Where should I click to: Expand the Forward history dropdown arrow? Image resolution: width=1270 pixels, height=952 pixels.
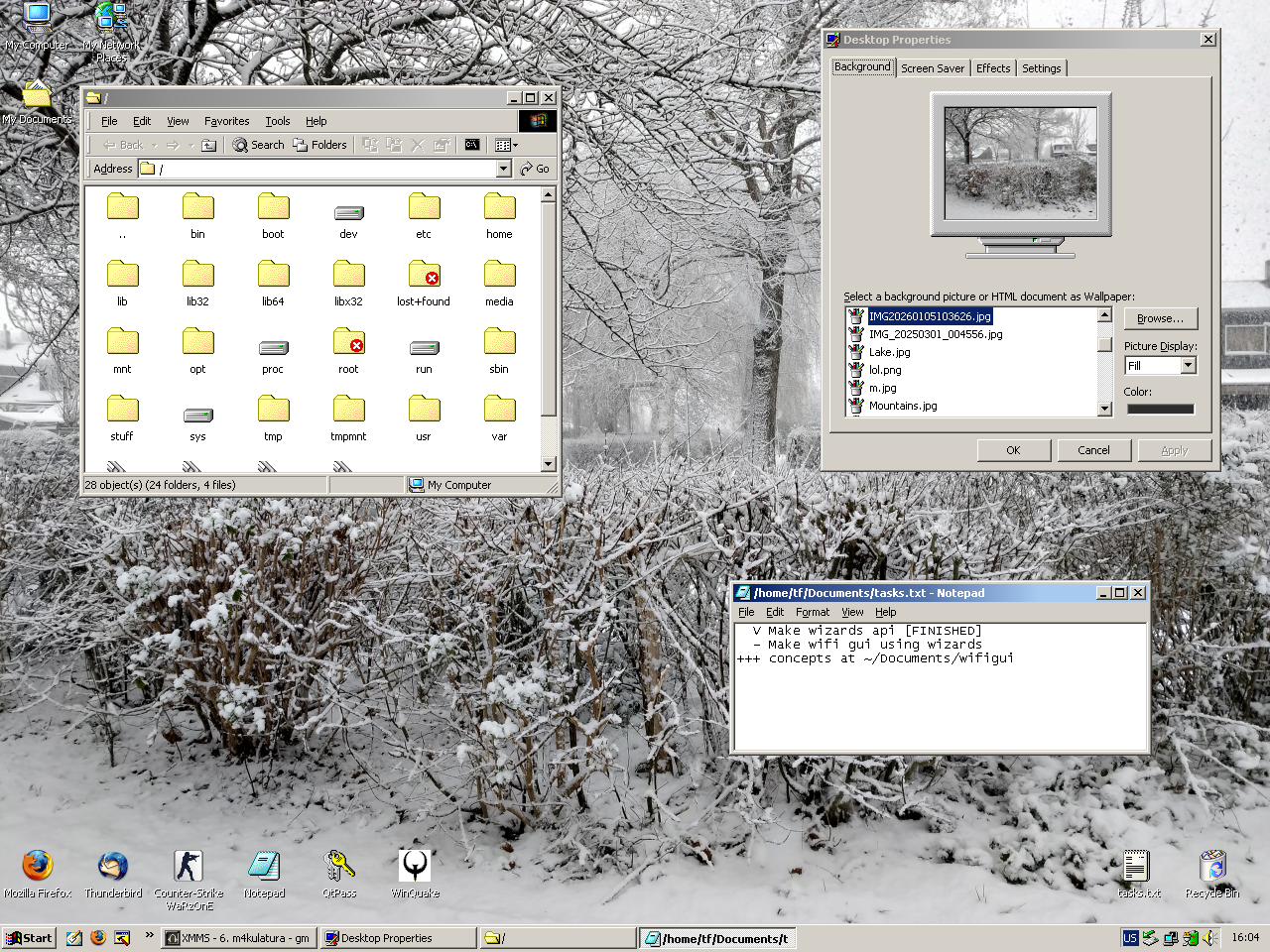191,146
